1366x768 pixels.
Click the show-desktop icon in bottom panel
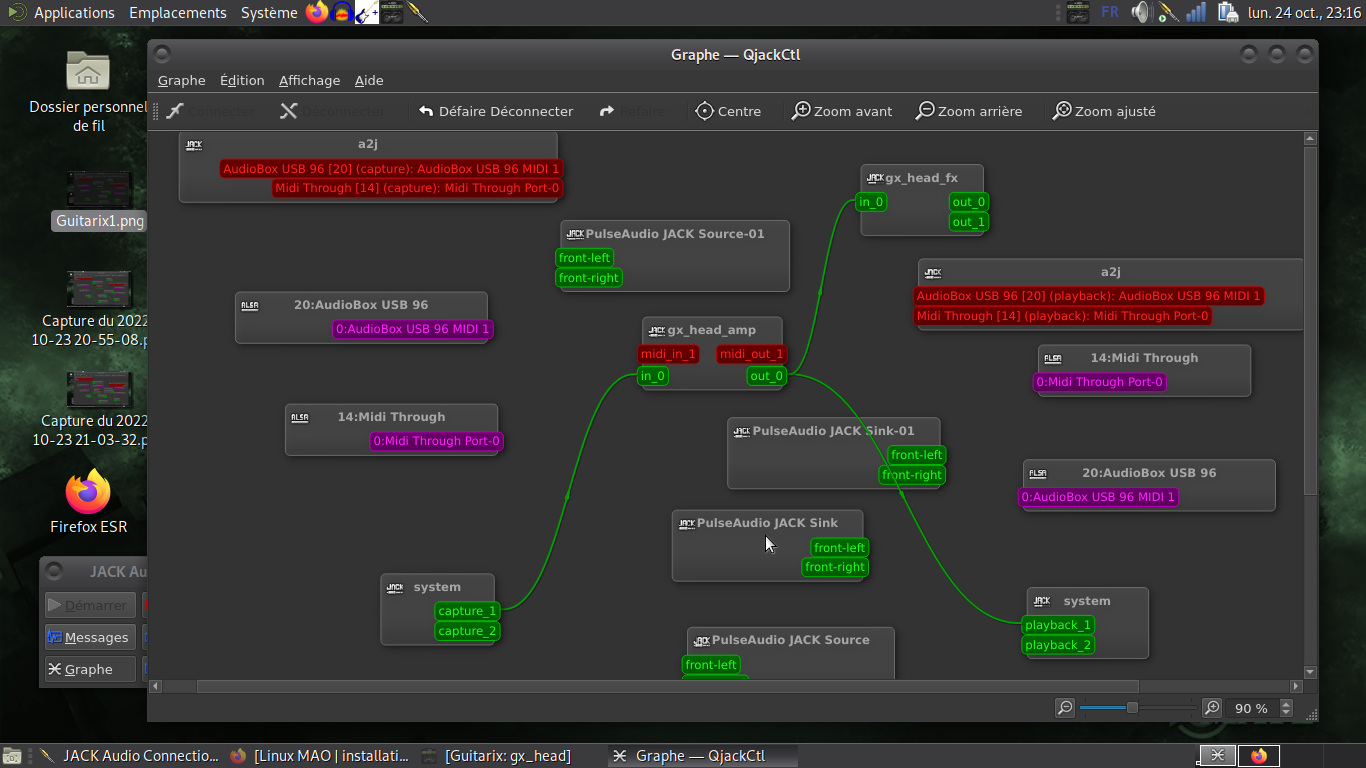coord(12,756)
